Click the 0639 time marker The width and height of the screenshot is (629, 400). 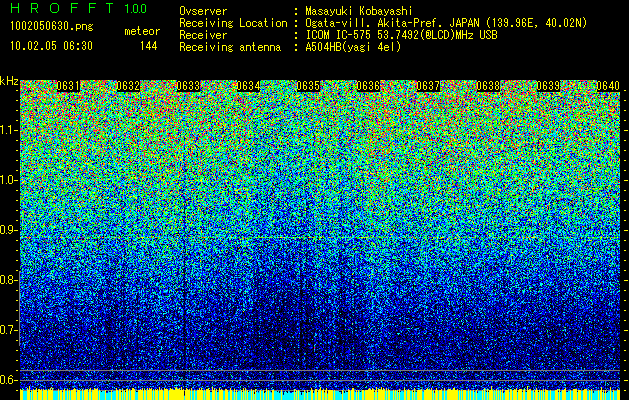click(x=548, y=86)
